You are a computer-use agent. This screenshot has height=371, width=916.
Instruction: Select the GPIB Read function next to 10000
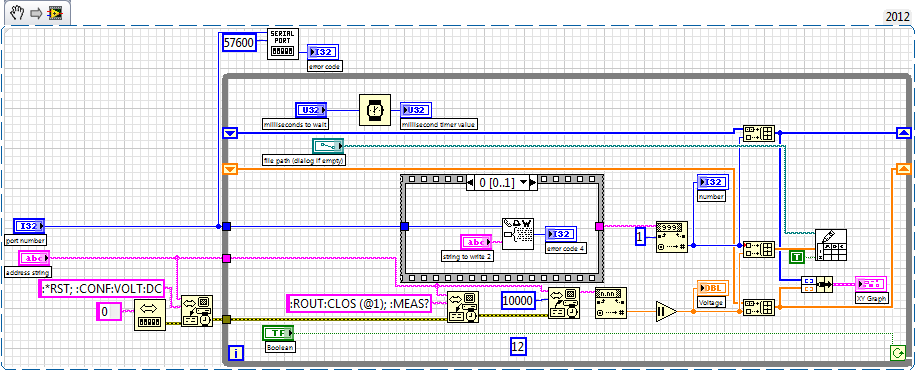pos(564,303)
